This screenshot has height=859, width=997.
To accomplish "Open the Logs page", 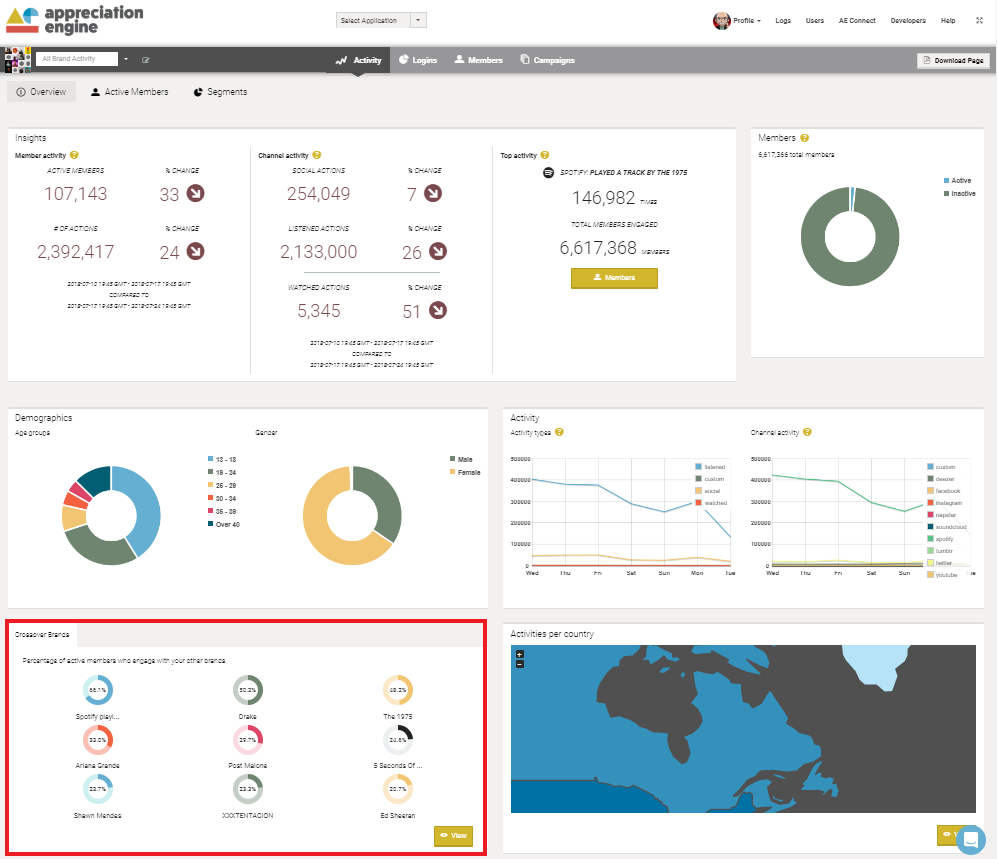I will coord(783,21).
